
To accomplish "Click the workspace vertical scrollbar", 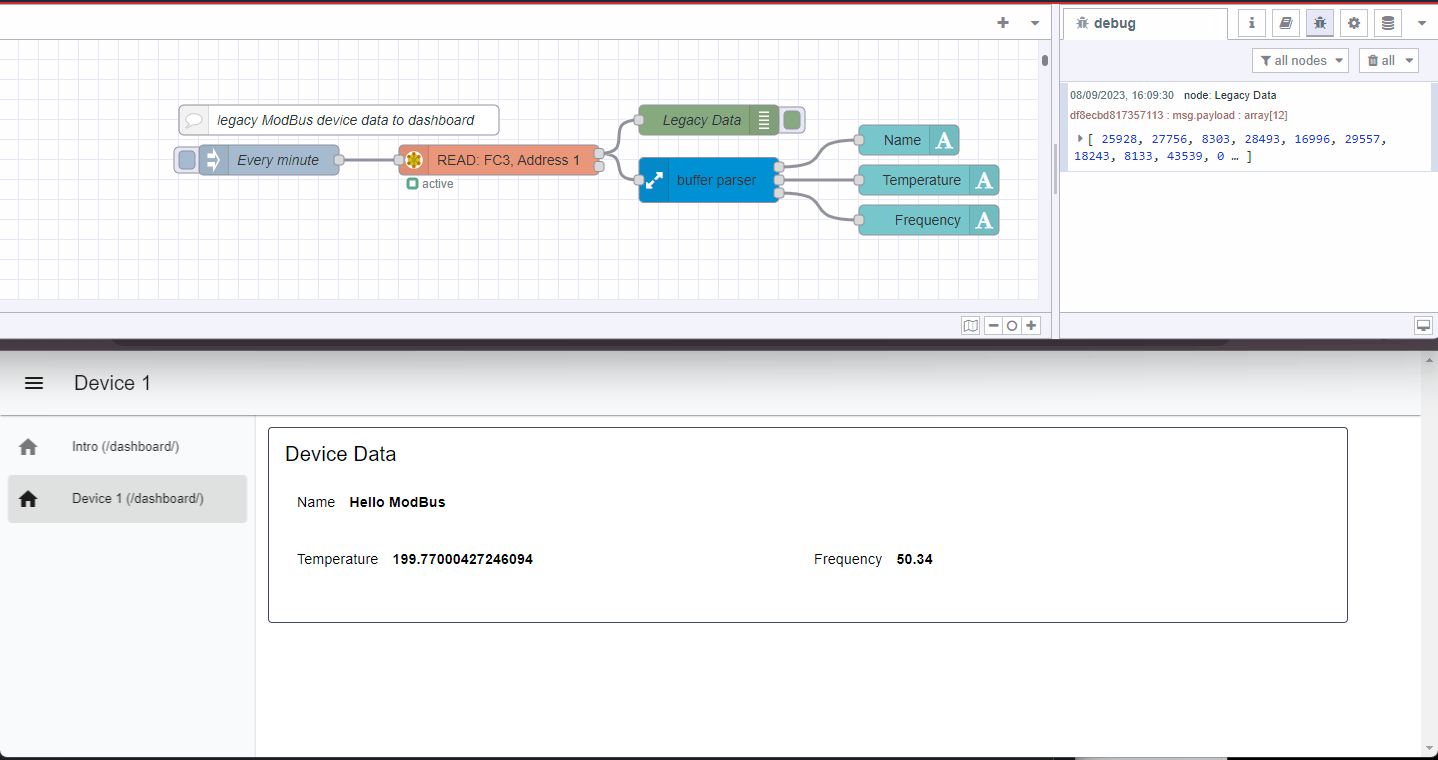I will click(x=1057, y=170).
